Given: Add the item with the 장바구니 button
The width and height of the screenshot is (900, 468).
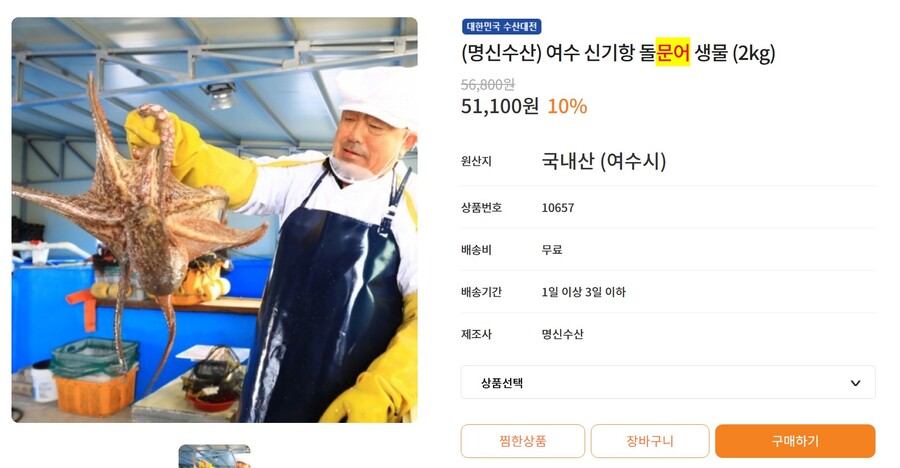Looking at the screenshot, I should (650, 441).
